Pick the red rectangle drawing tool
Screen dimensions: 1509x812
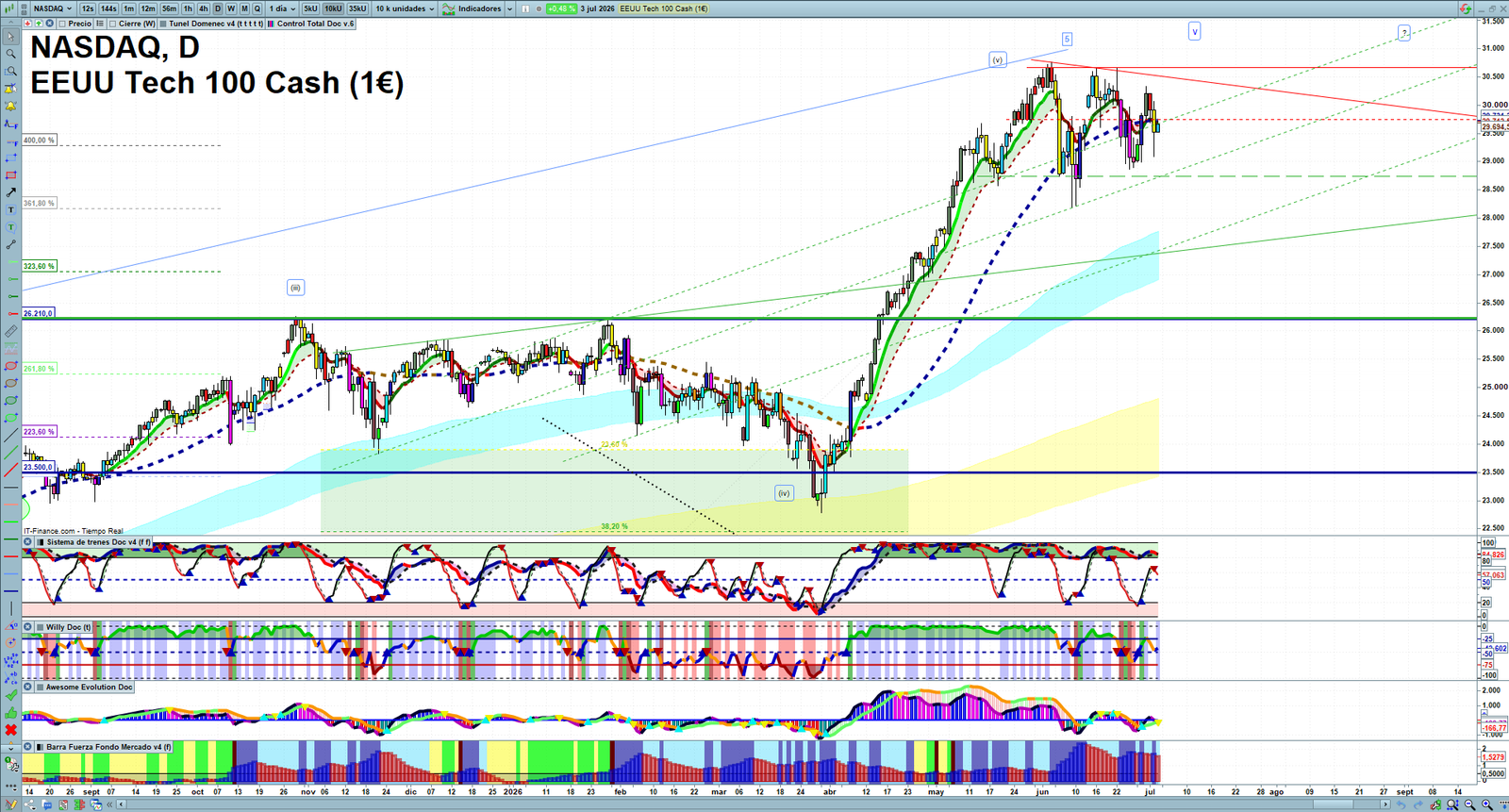pyautogui.click(x=11, y=175)
